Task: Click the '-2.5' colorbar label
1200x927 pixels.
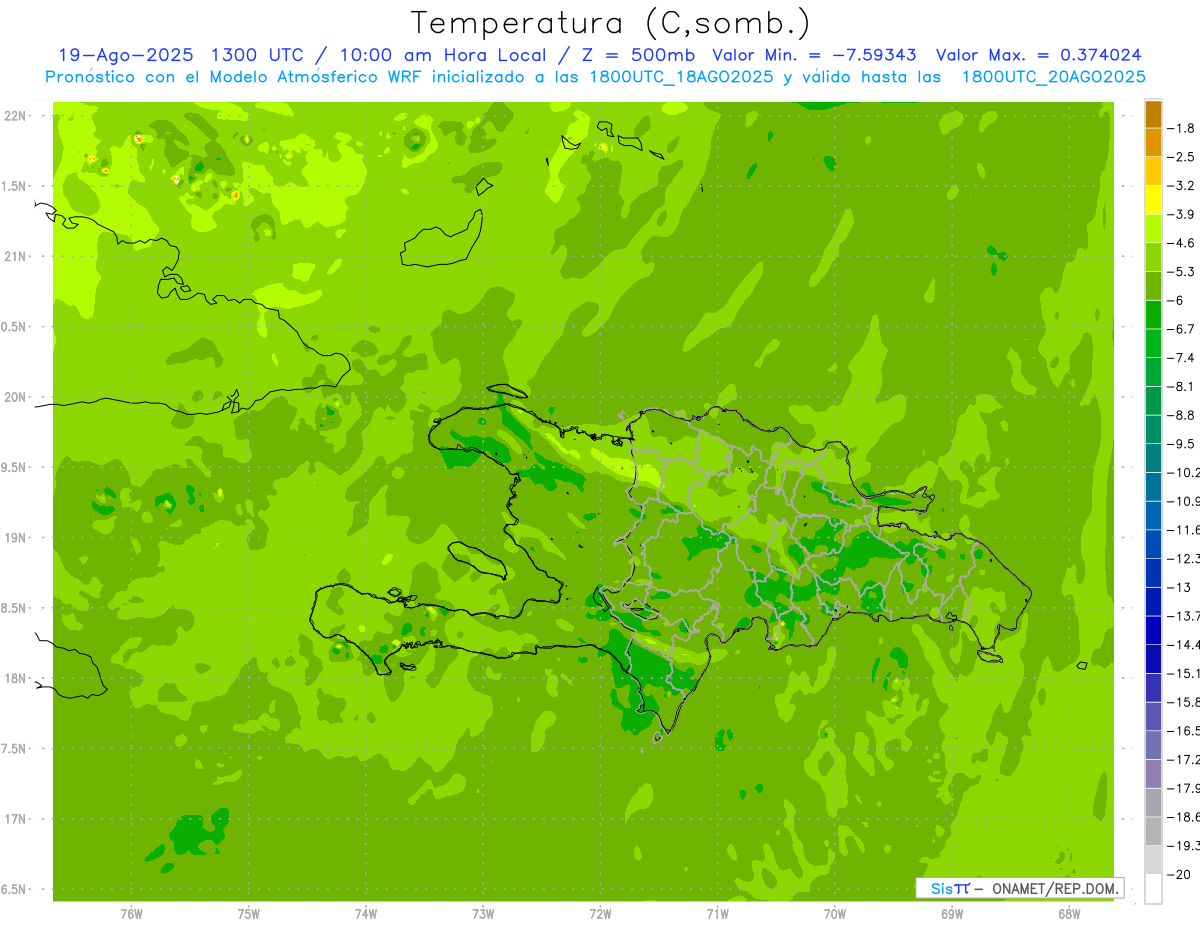Action: (1183, 157)
